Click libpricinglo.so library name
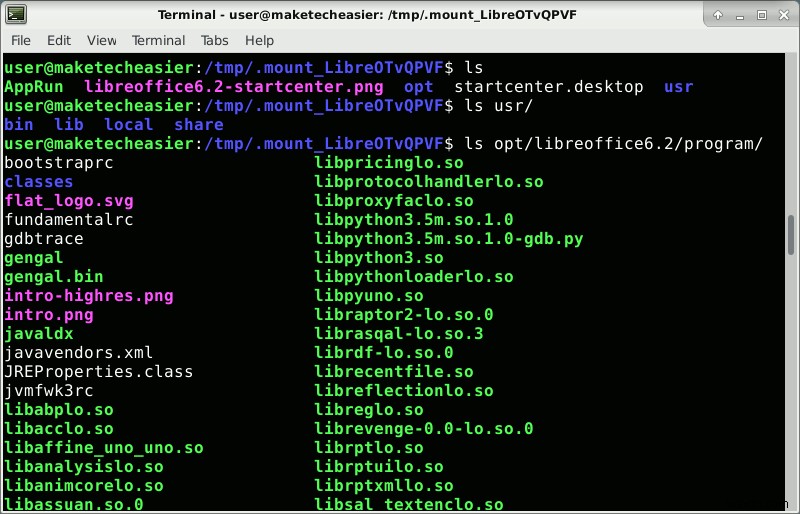800x514 pixels. pyautogui.click(x=389, y=163)
